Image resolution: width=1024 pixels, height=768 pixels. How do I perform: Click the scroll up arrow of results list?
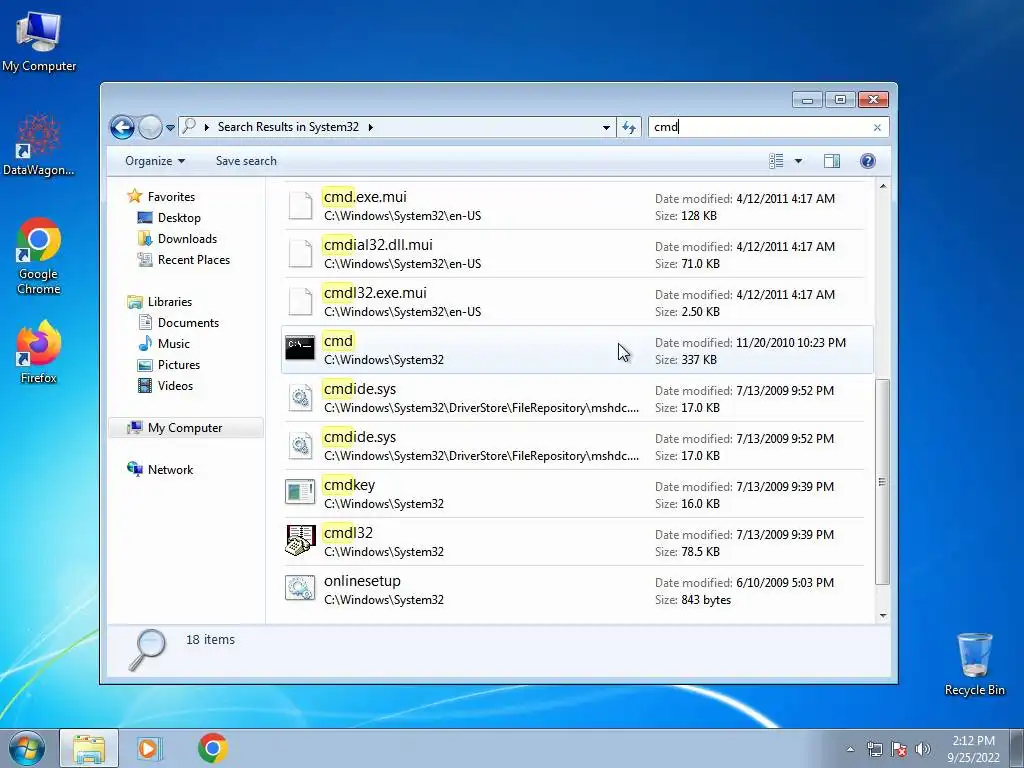pos(882,187)
